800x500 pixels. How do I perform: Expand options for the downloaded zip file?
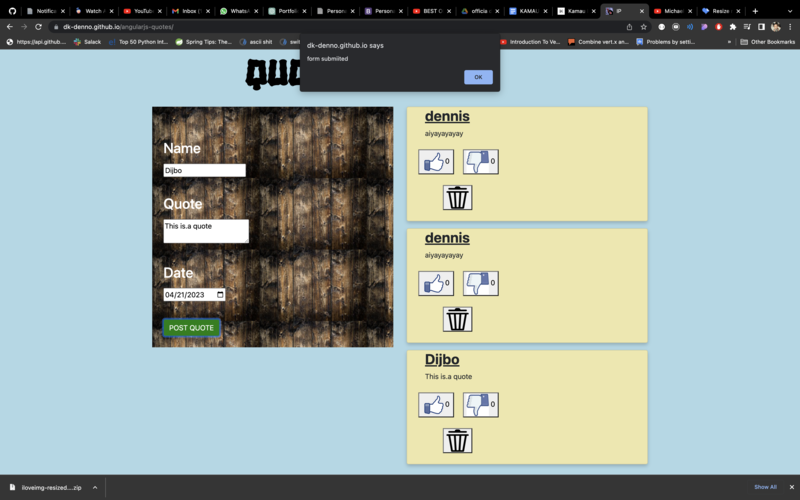[95, 487]
